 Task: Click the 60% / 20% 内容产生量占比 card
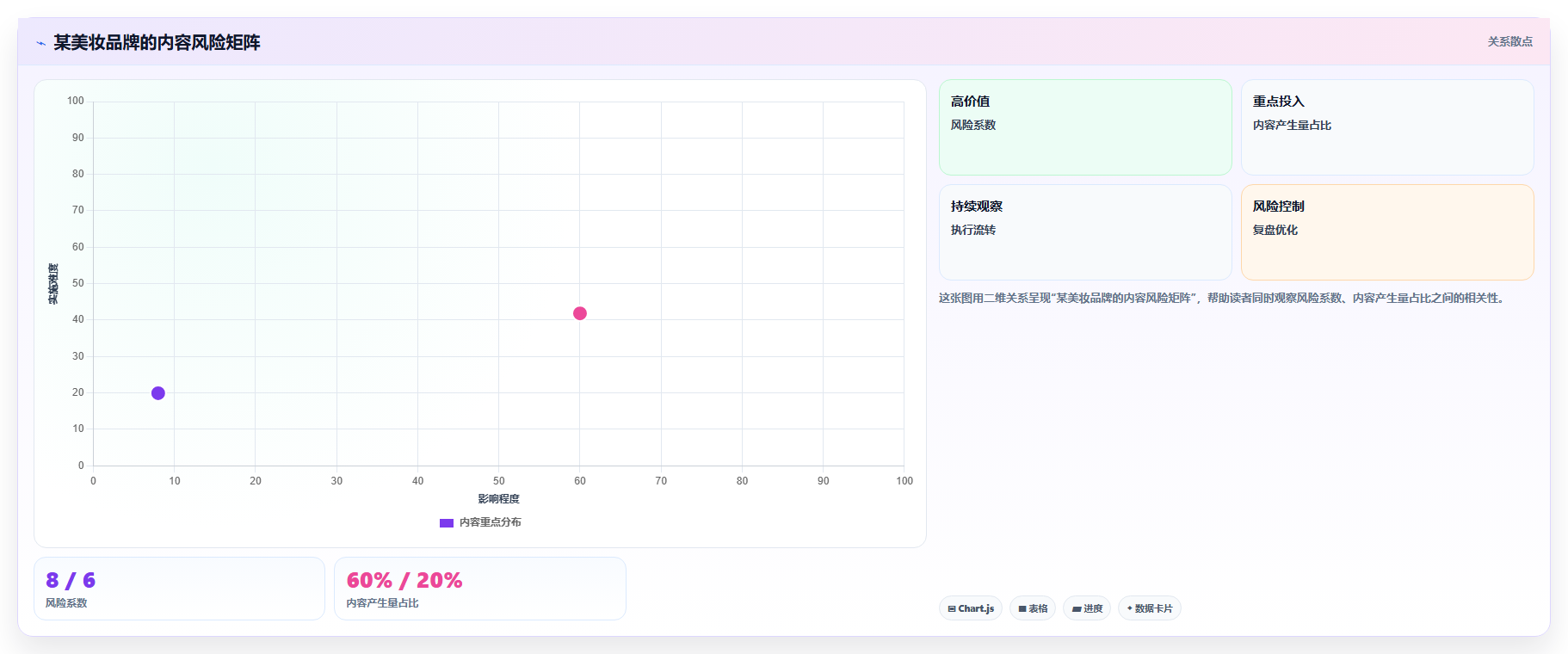pos(480,589)
